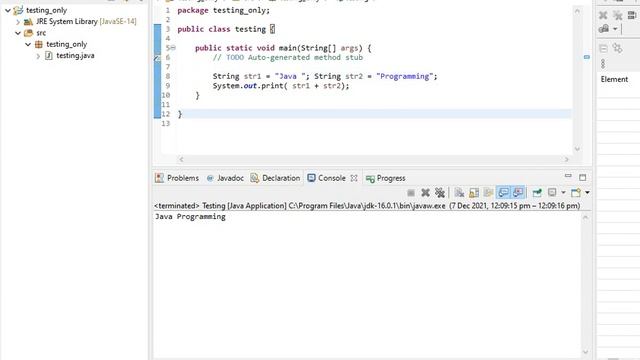Toggle Scroll Lock in the Console
640x360 pixels.
[474, 193]
